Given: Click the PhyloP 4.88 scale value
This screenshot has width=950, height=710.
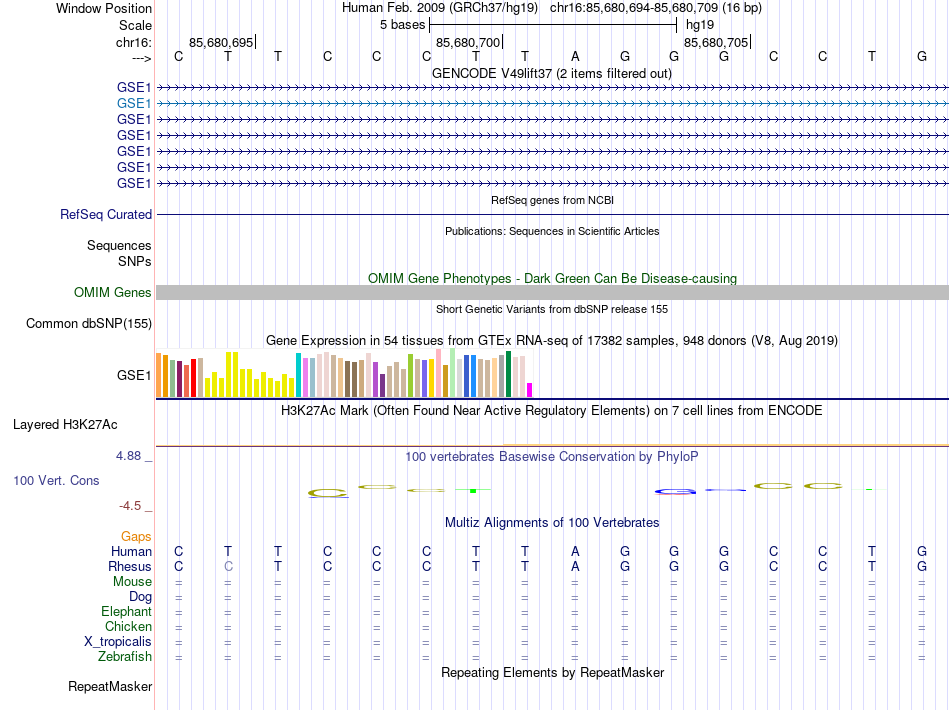Looking at the screenshot, I should [x=128, y=456].
